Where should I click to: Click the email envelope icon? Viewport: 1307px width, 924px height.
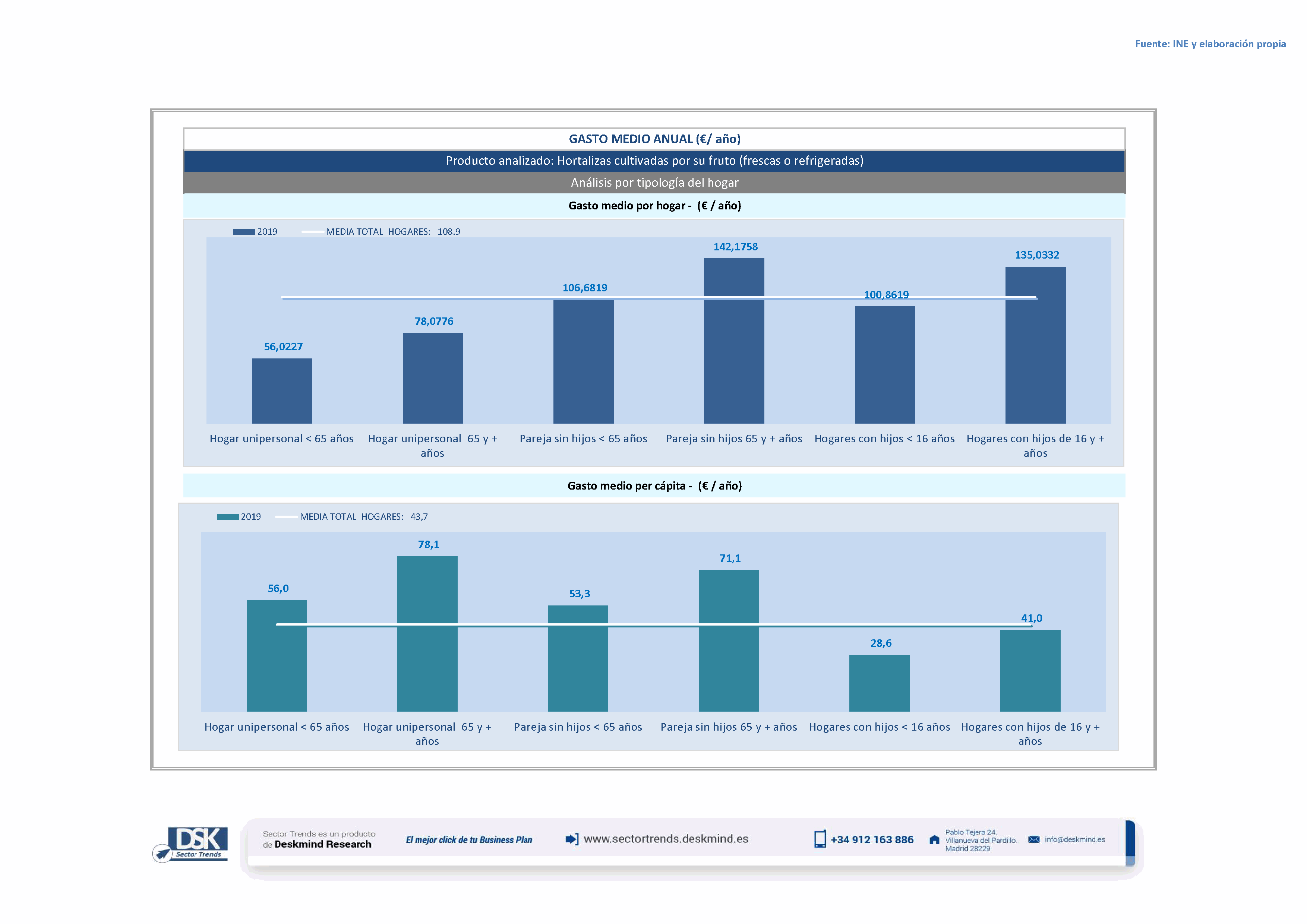pos(1034,839)
